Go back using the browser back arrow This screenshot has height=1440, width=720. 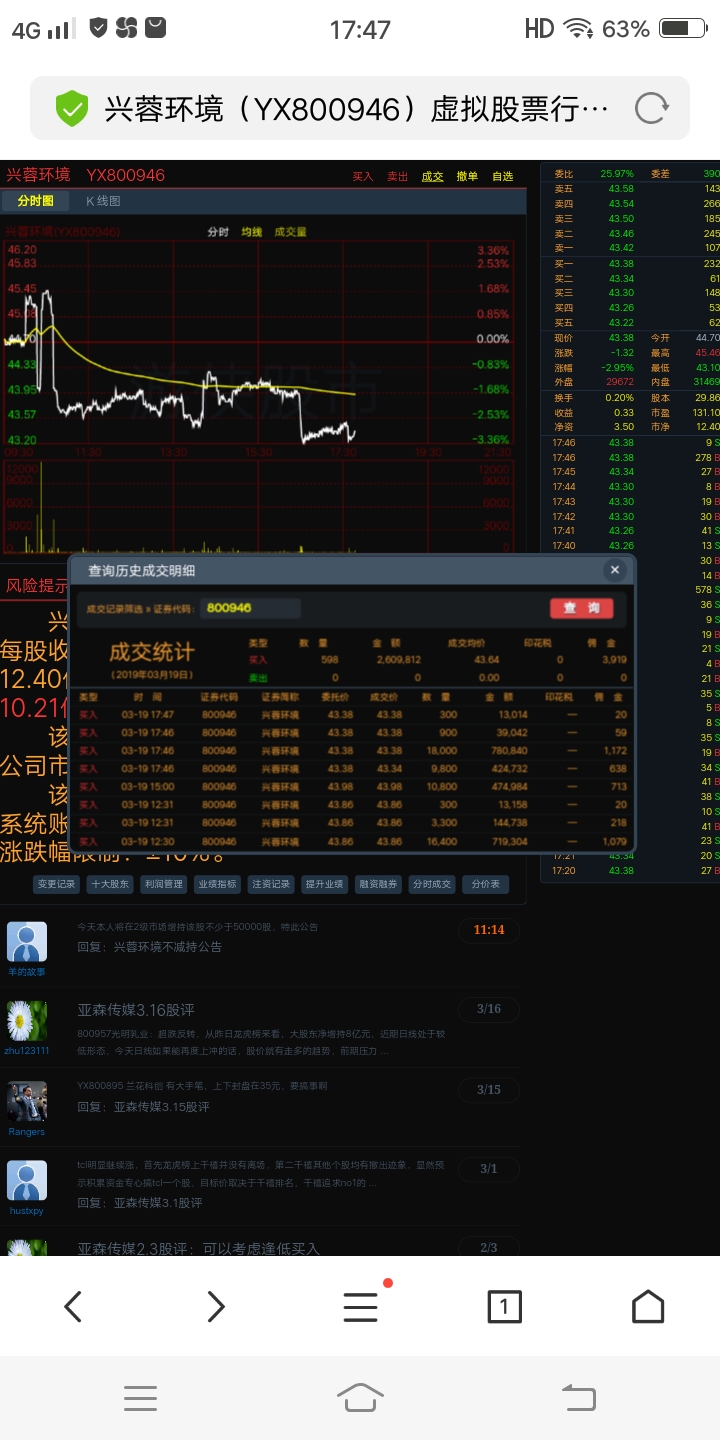click(x=72, y=1306)
